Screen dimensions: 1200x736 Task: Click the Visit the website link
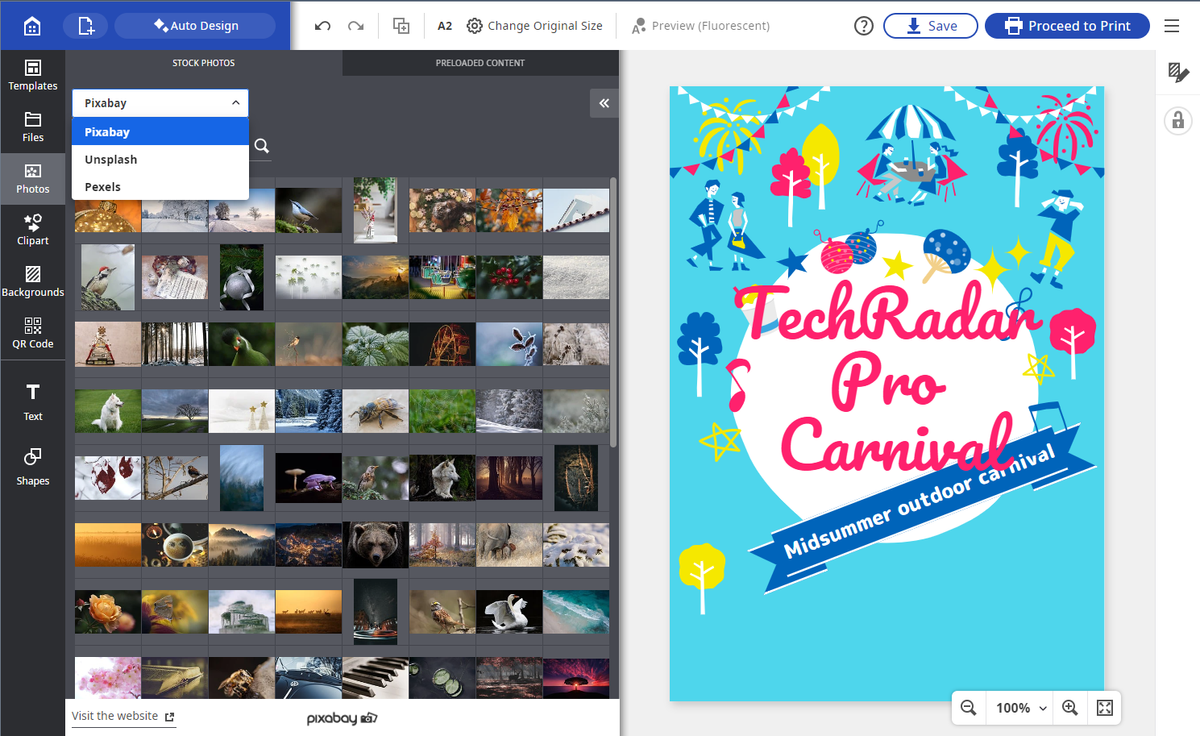click(113, 716)
